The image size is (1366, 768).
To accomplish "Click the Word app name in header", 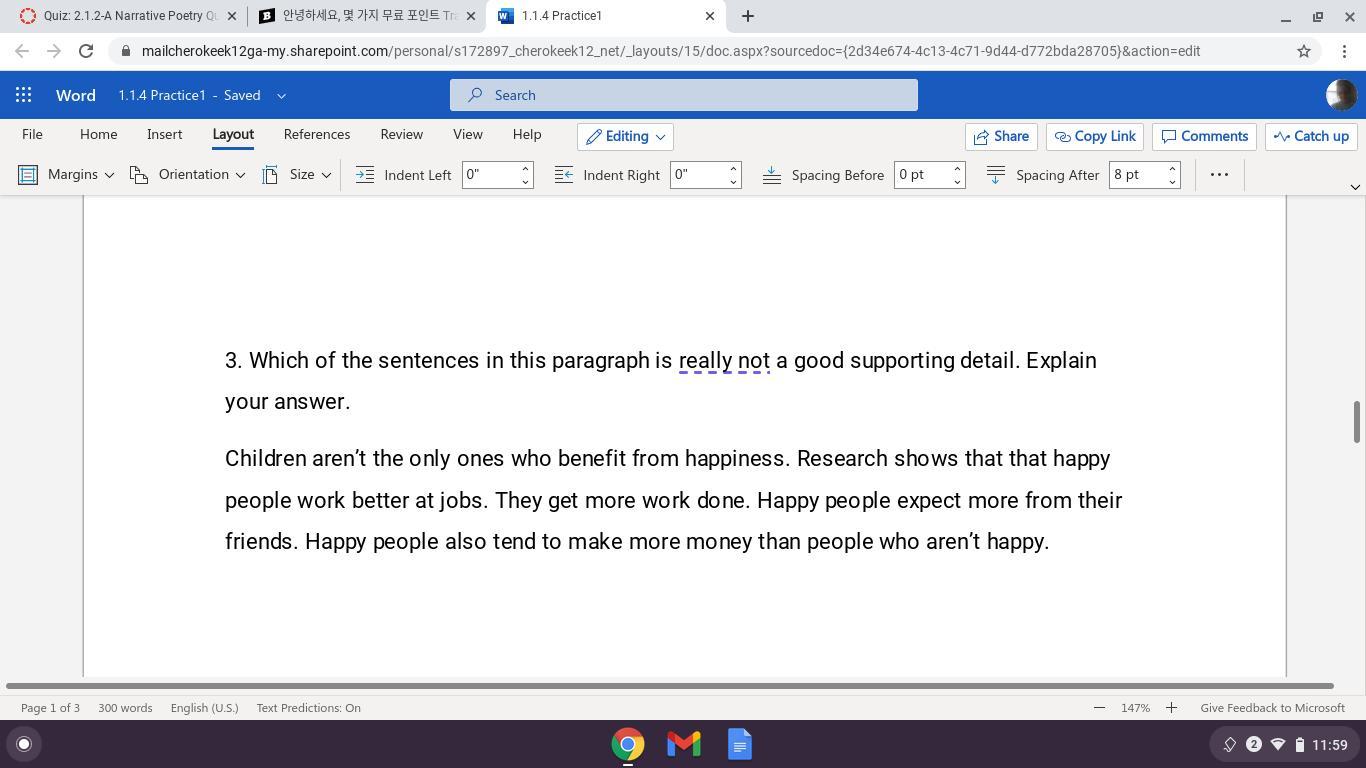I will point(76,95).
